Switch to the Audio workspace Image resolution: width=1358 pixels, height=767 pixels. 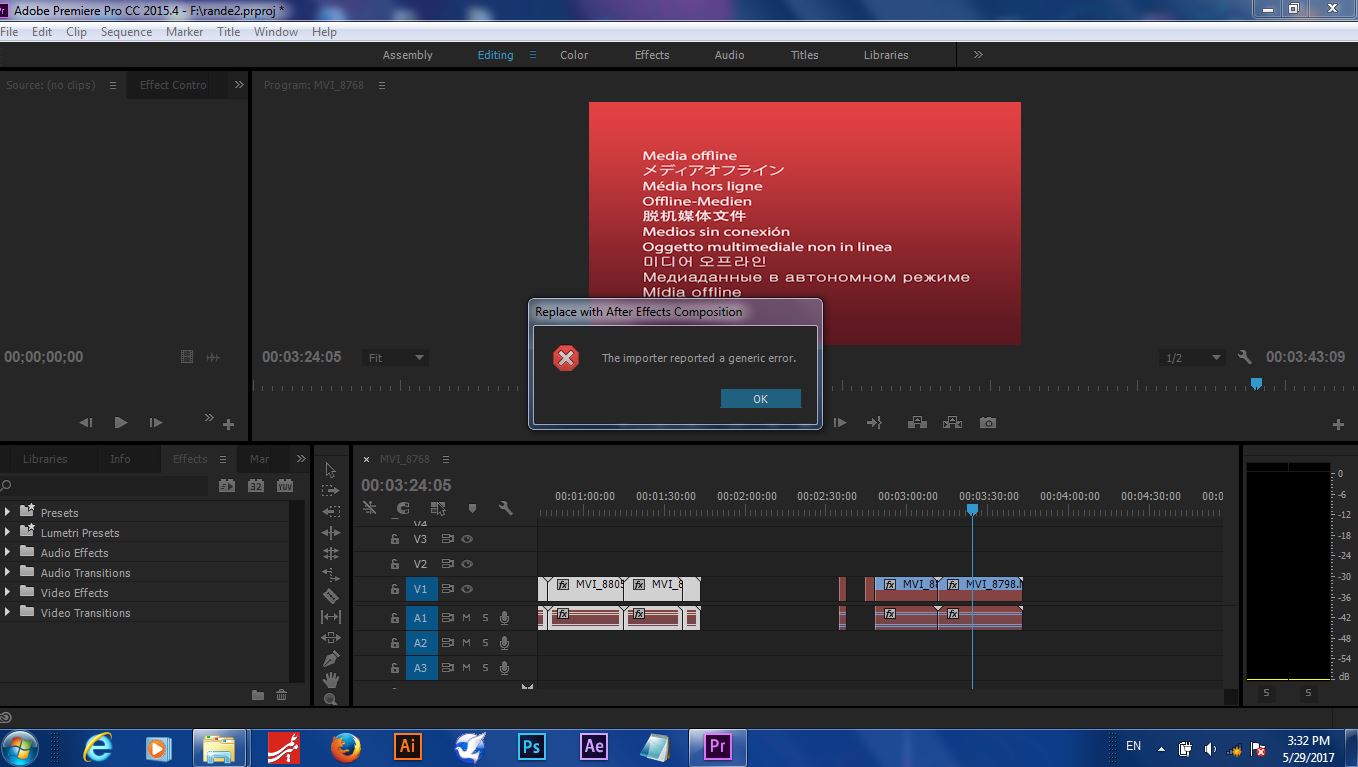[729, 55]
